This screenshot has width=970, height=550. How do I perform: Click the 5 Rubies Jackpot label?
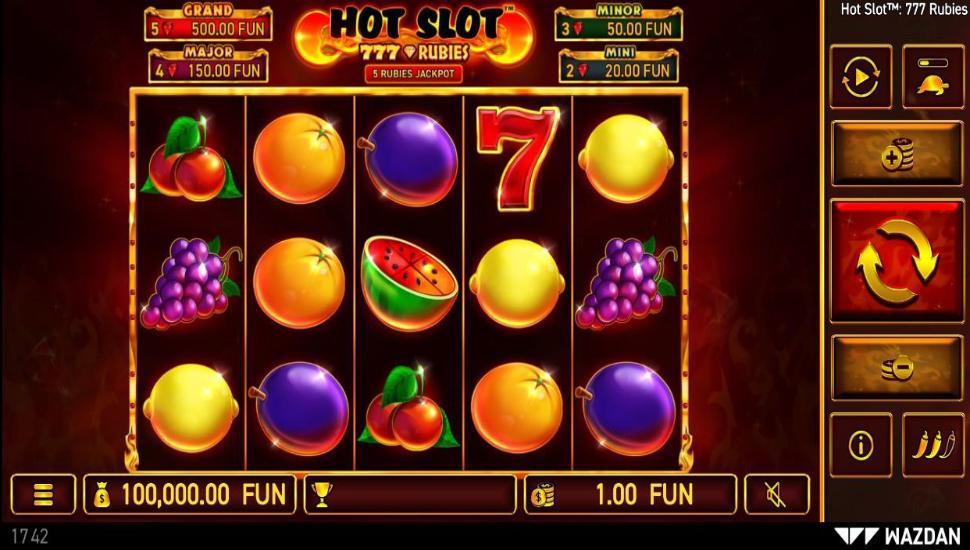[x=414, y=74]
